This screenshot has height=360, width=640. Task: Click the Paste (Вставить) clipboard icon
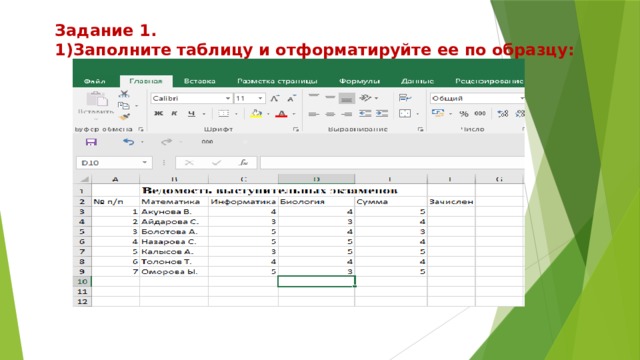pos(97,99)
